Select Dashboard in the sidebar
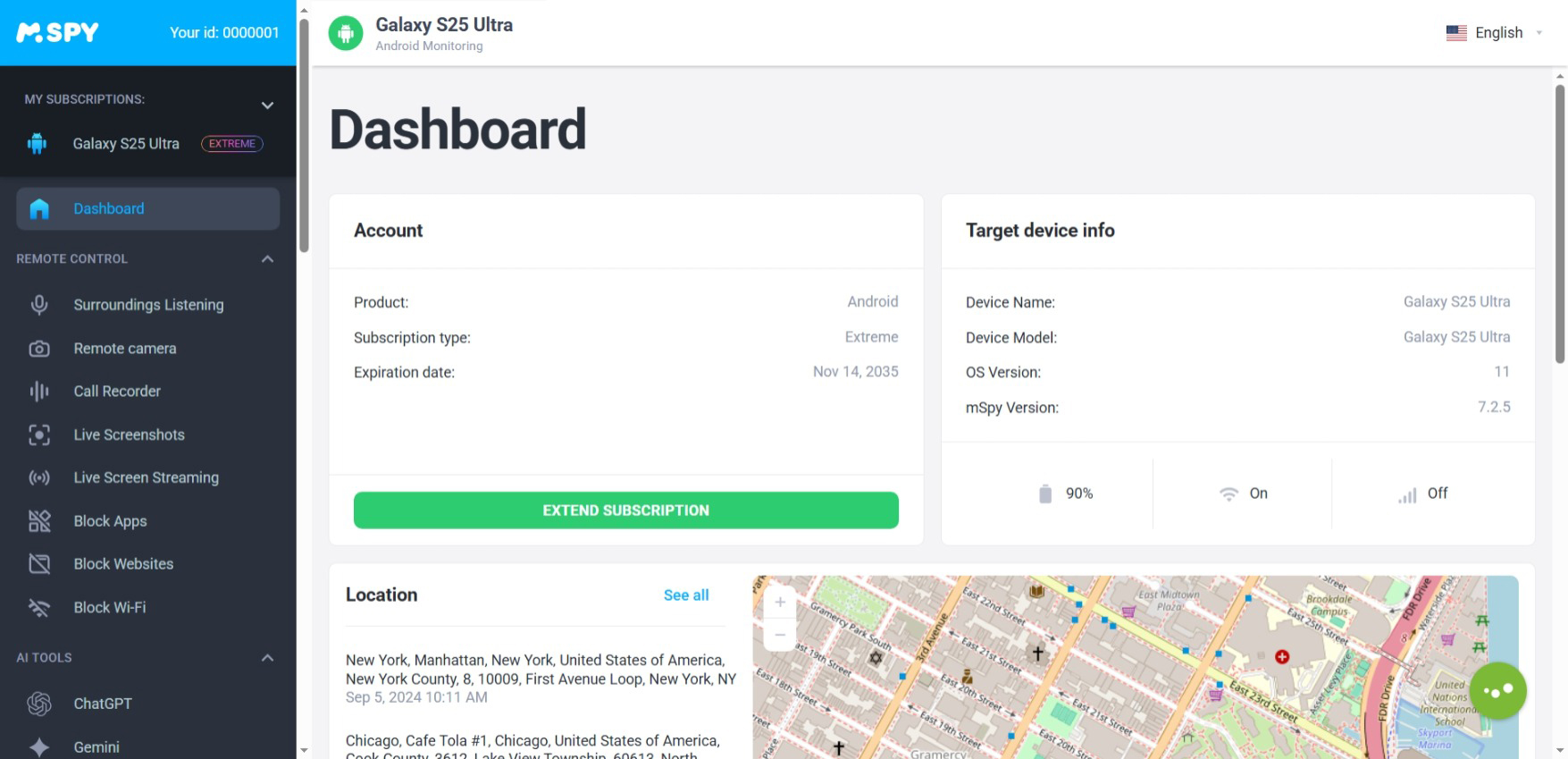The image size is (1568, 759). [x=109, y=209]
